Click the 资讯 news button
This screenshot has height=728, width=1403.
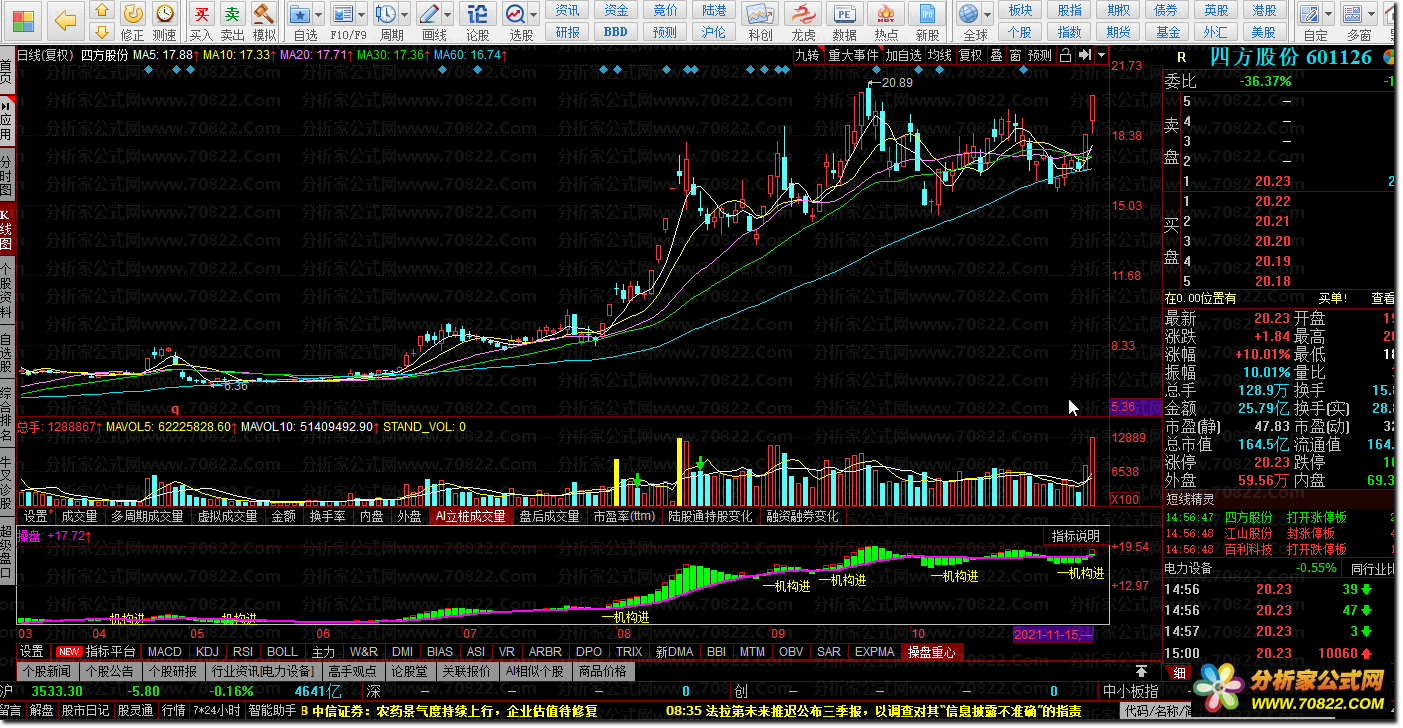(x=568, y=10)
